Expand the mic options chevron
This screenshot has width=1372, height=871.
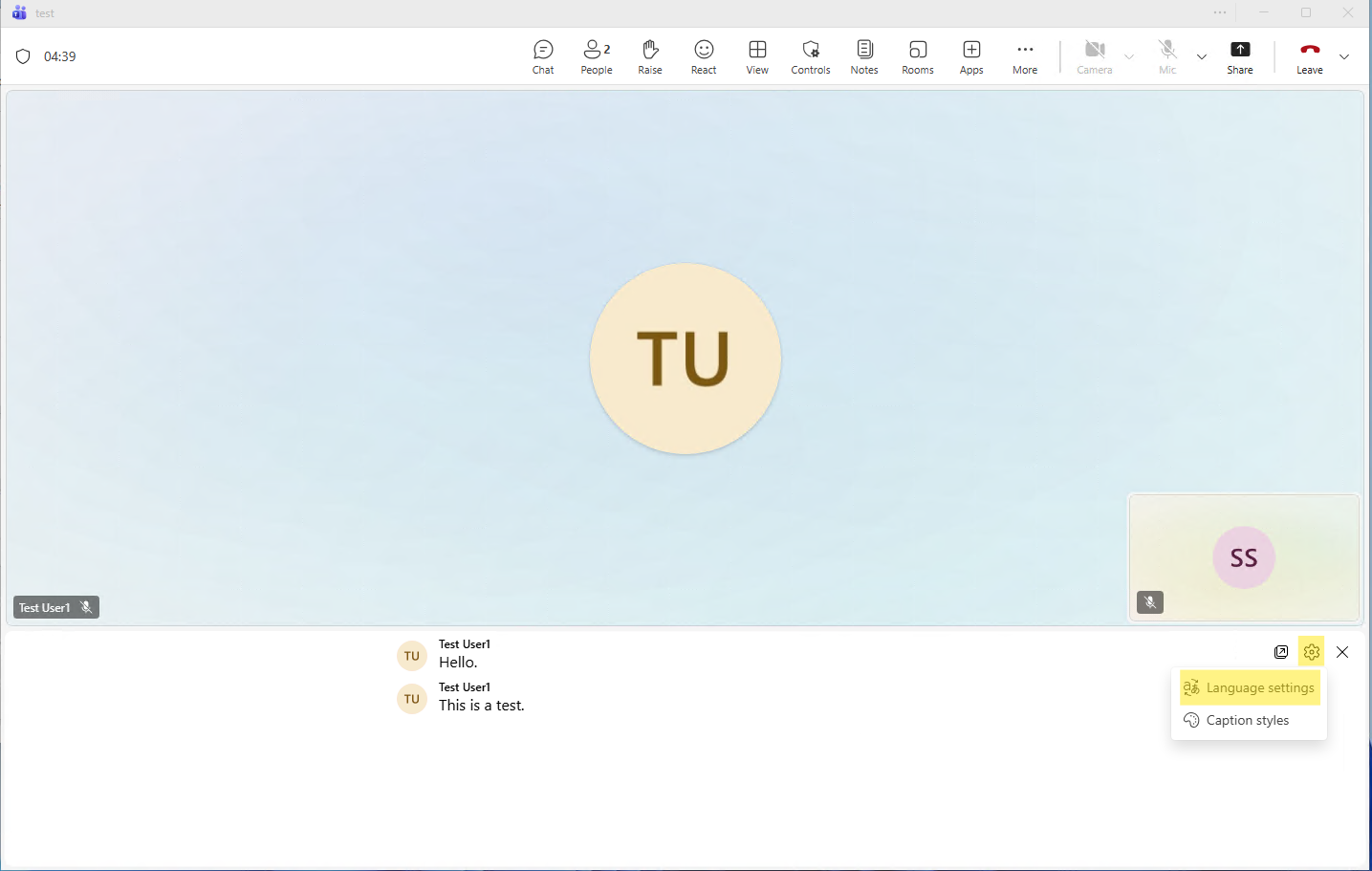tap(1202, 57)
